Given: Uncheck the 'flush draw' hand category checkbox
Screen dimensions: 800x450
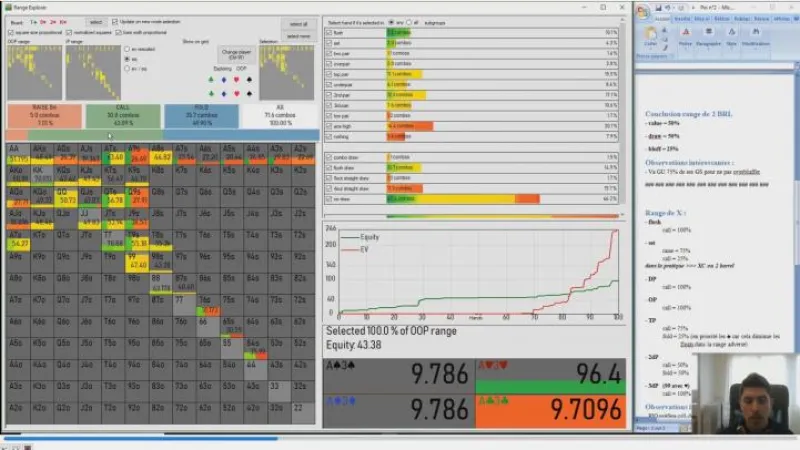Looking at the screenshot, I should 328,167.
